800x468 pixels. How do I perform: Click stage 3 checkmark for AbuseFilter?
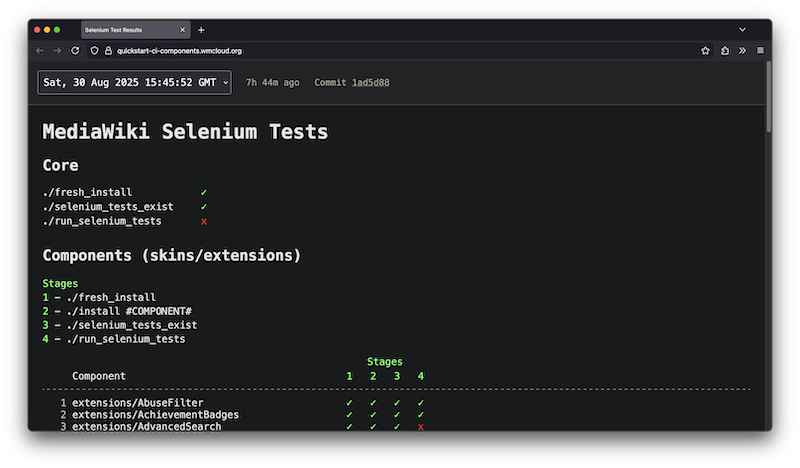pos(396,403)
